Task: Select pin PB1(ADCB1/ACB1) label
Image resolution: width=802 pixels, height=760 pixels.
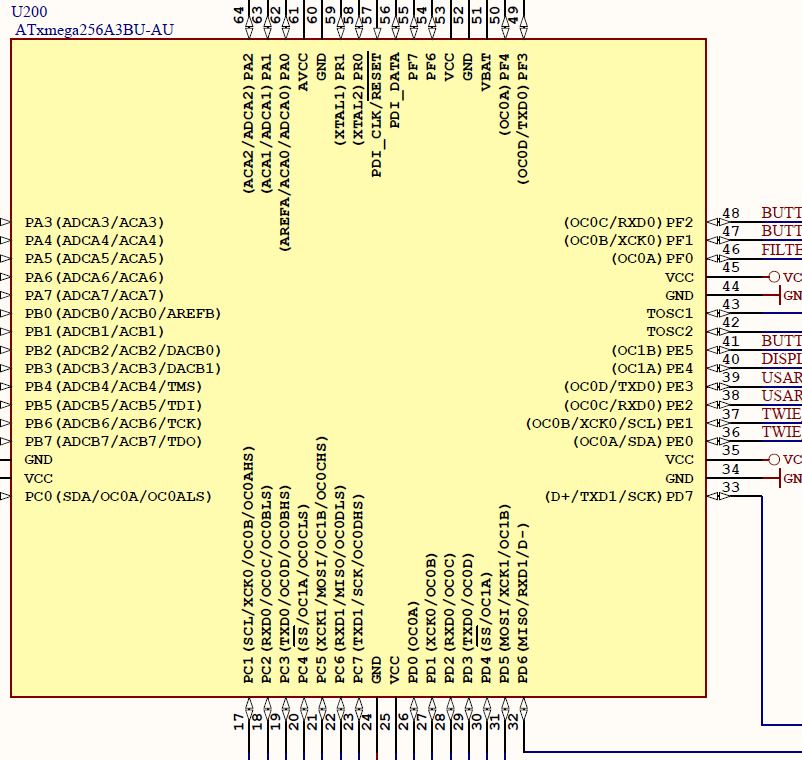Action: [x=95, y=331]
